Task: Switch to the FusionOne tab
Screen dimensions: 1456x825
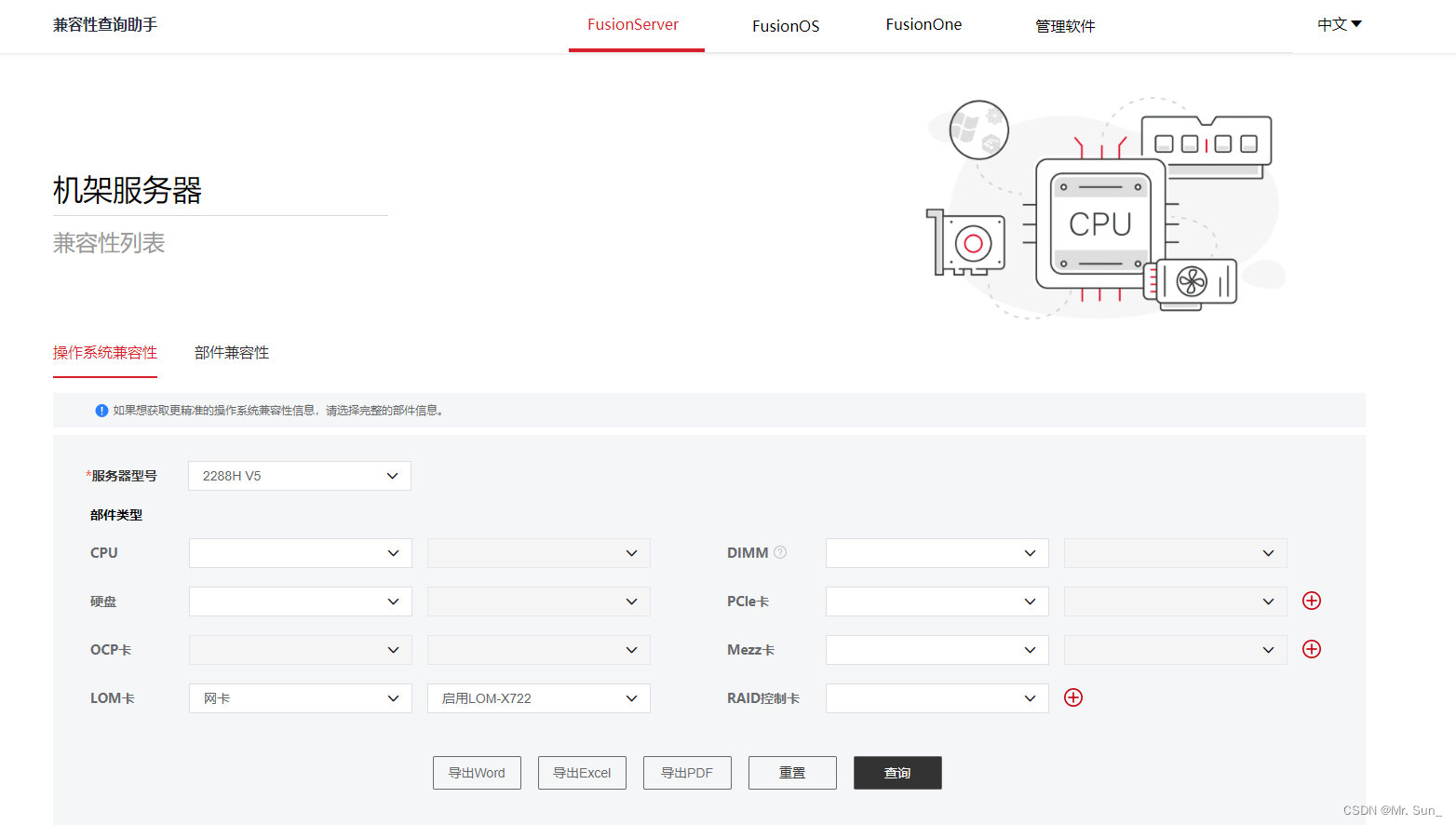Action: click(923, 25)
